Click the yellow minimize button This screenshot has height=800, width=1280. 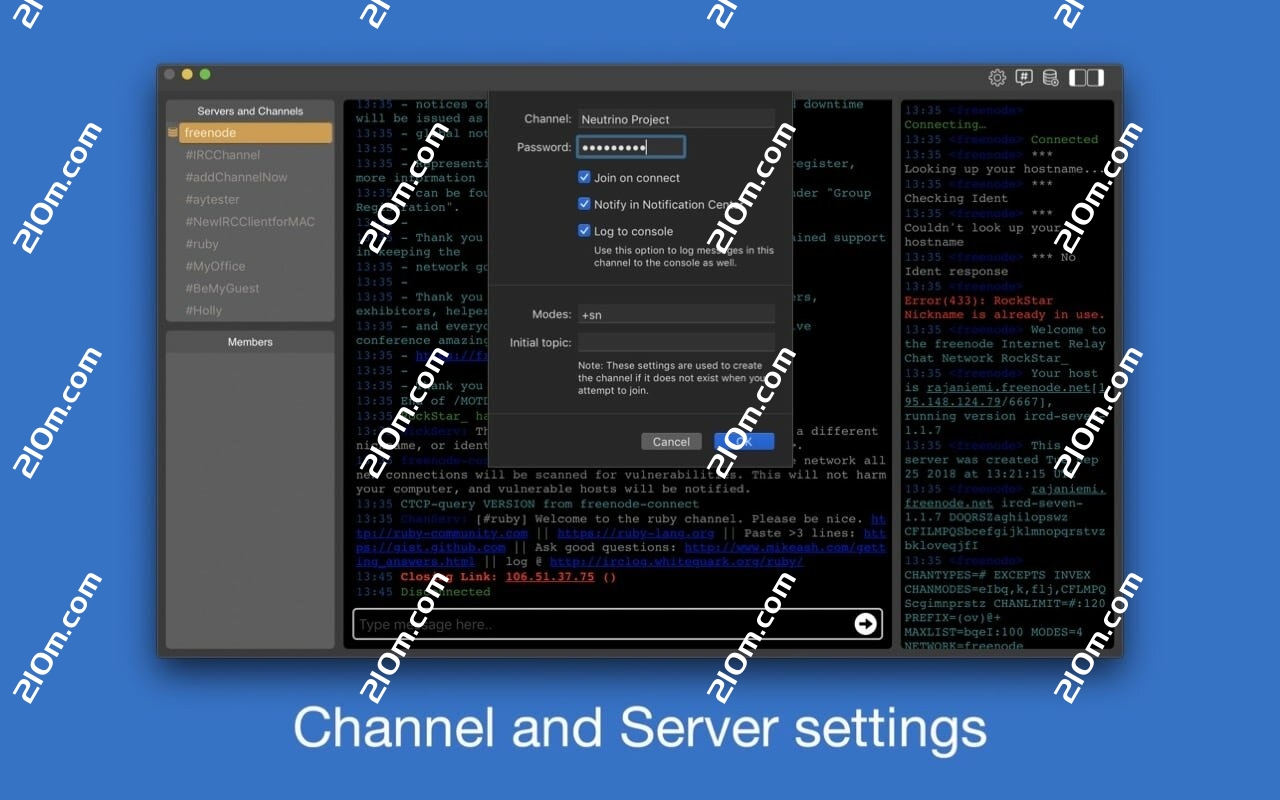click(187, 74)
